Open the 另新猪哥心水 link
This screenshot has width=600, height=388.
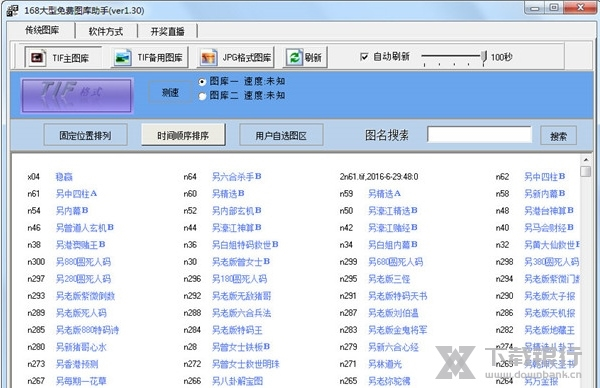pyautogui.click(x=81, y=347)
